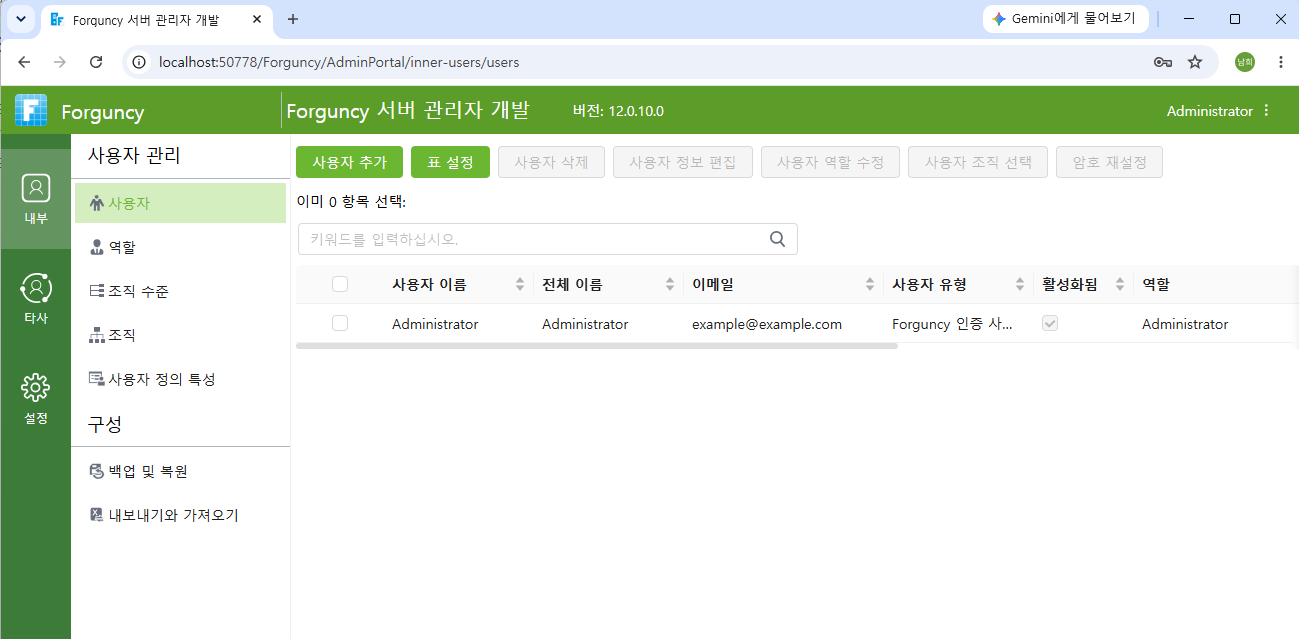Bookmark this page with the star icon
The width and height of the screenshot is (1299, 639).
point(1195,62)
